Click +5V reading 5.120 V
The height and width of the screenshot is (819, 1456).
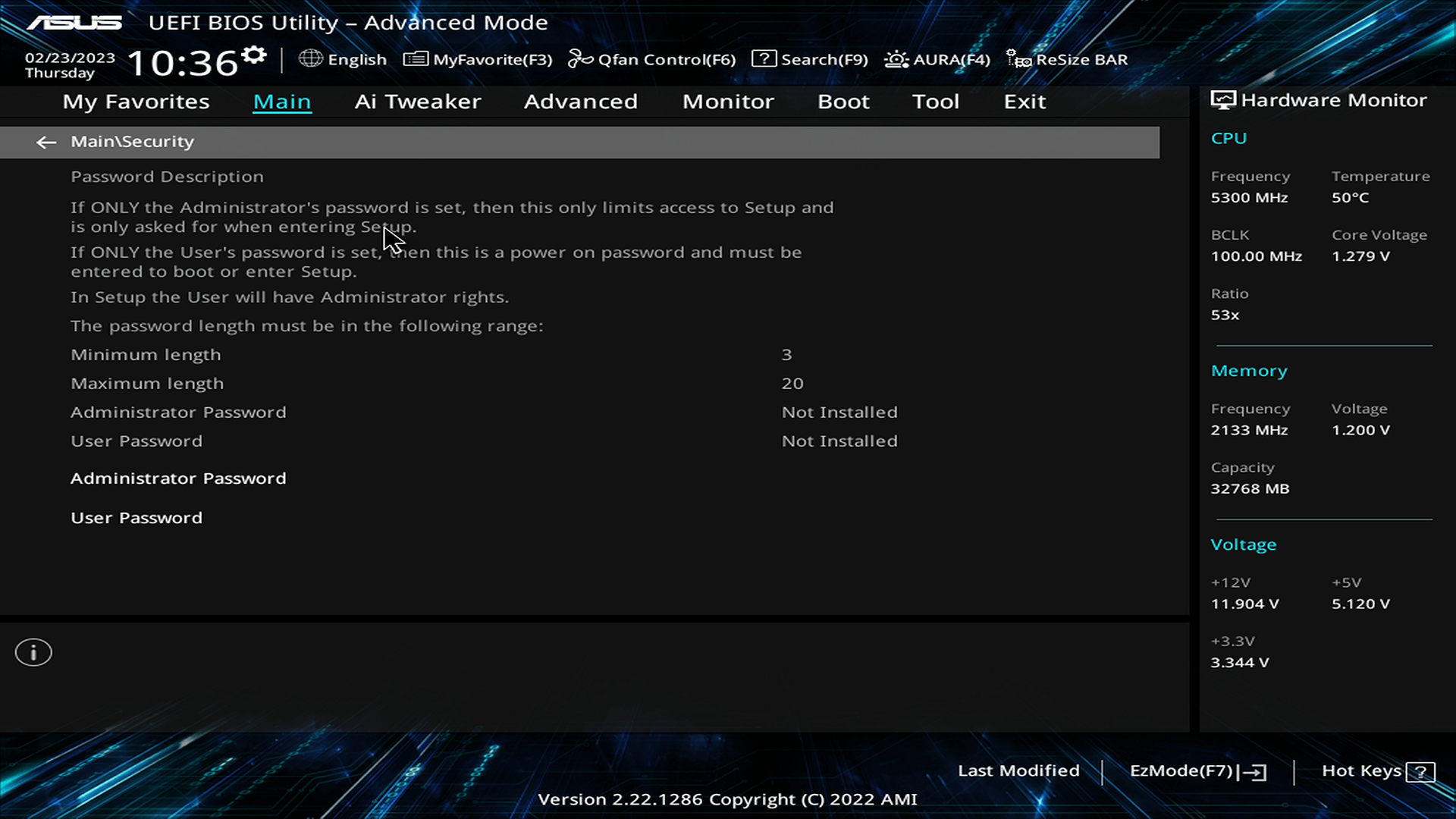point(1360,604)
